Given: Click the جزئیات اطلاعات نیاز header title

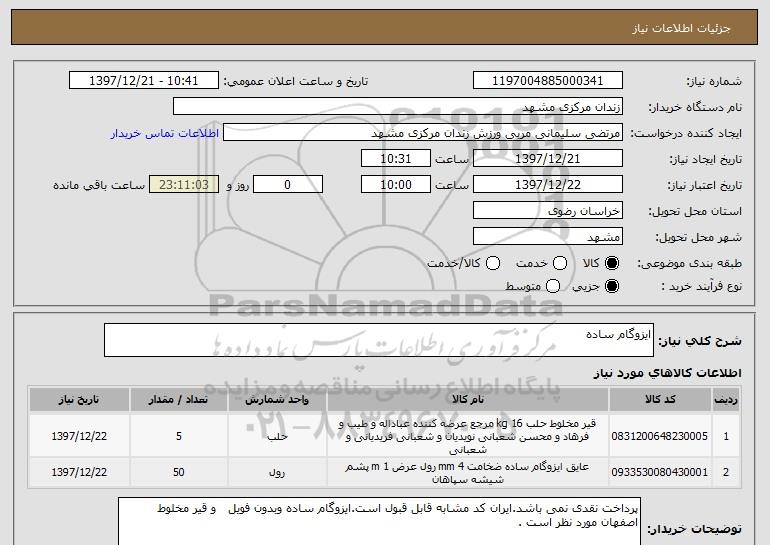Looking at the screenshot, I should coord(681,28).
